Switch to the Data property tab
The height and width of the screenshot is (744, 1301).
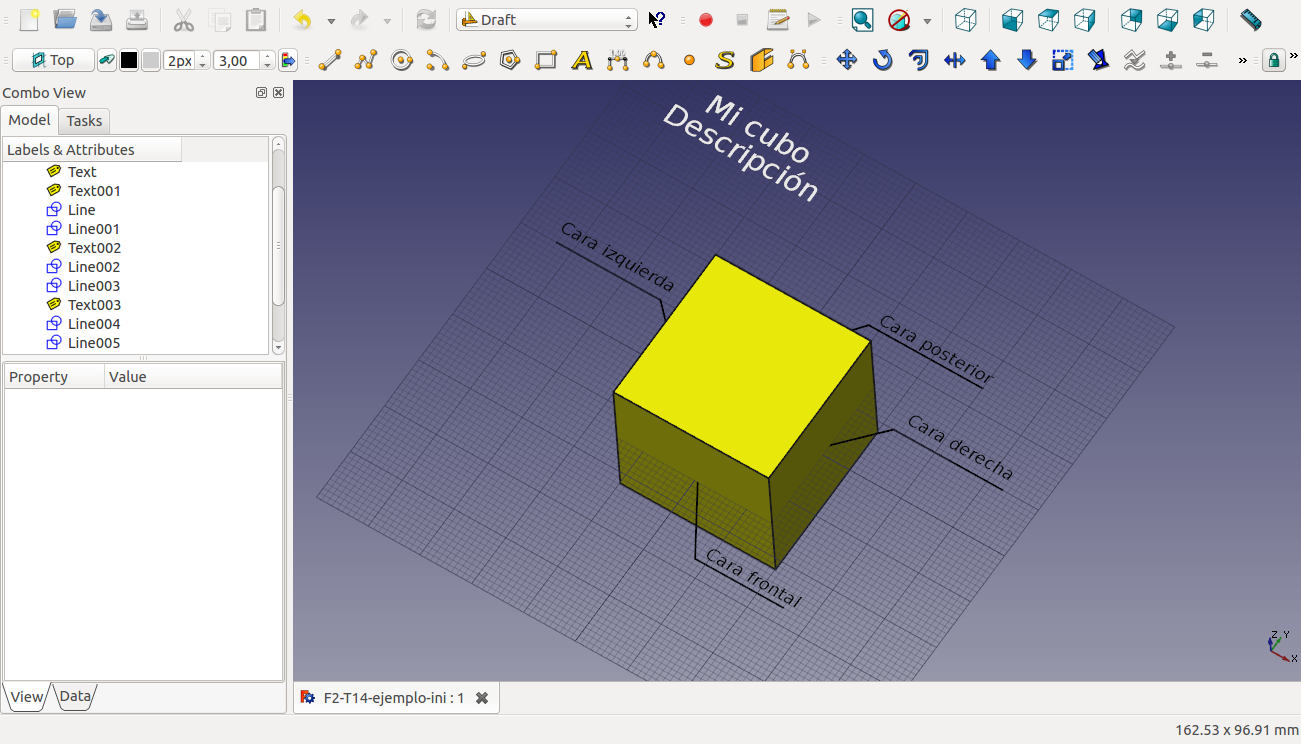click(x=75, y=697)
